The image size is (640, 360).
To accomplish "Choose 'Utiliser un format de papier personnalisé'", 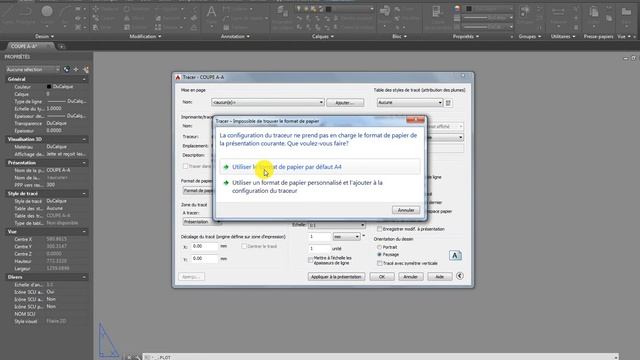I will [x=320, y=187].
